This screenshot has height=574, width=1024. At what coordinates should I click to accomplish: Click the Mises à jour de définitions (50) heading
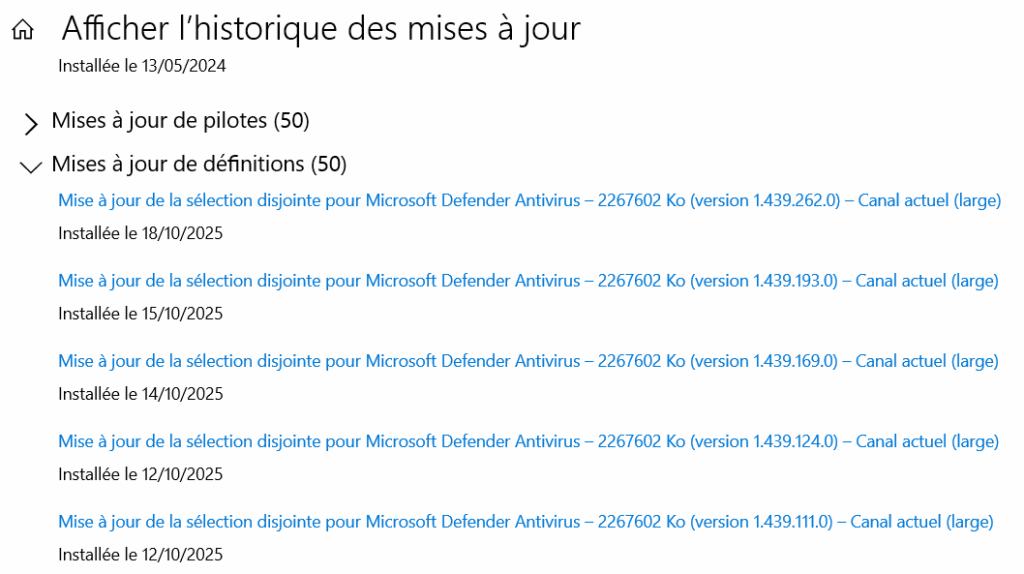(x=198, y=163)
